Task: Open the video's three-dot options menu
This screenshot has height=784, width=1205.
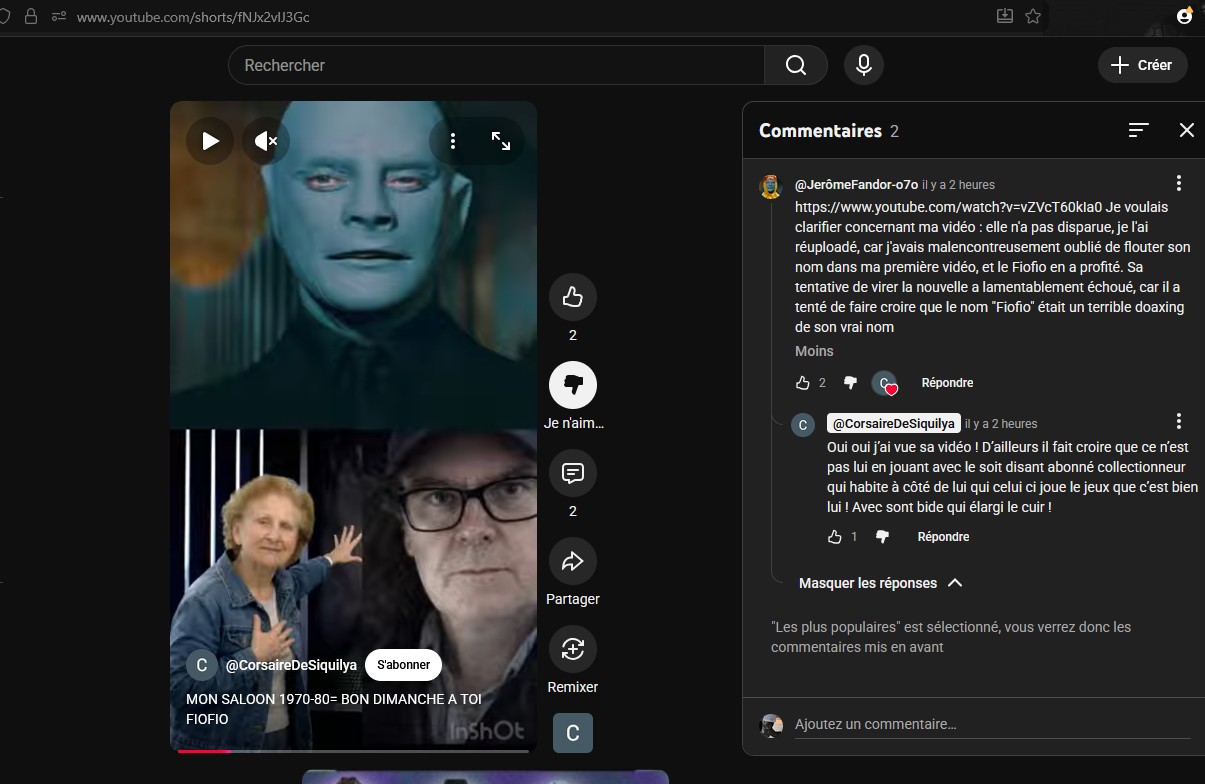Action: [453, 141]
